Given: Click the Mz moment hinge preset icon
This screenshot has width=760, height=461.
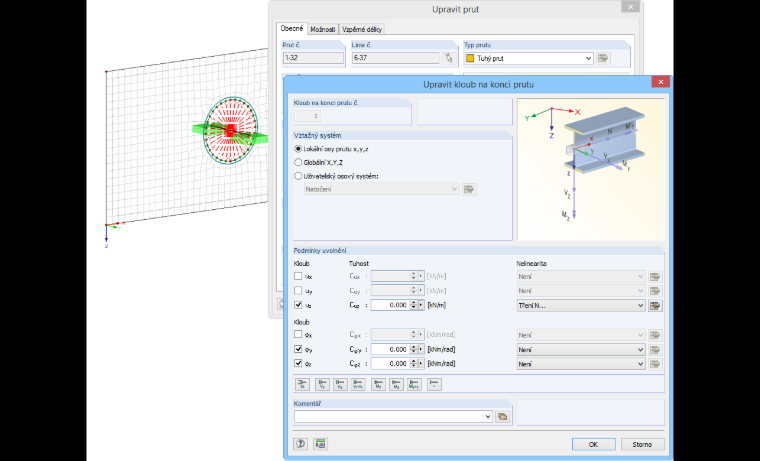Looking at the screenshot, I should [396, 384].
